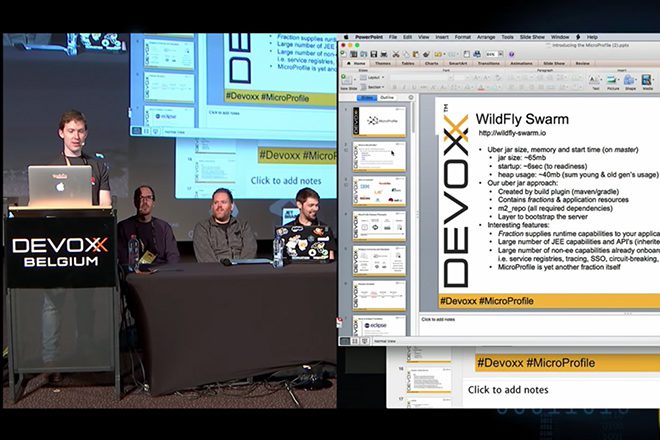This screenshot has height=440, width=660.
Task: Expand the Undo history arrow
Action: [x=444, y=54]
